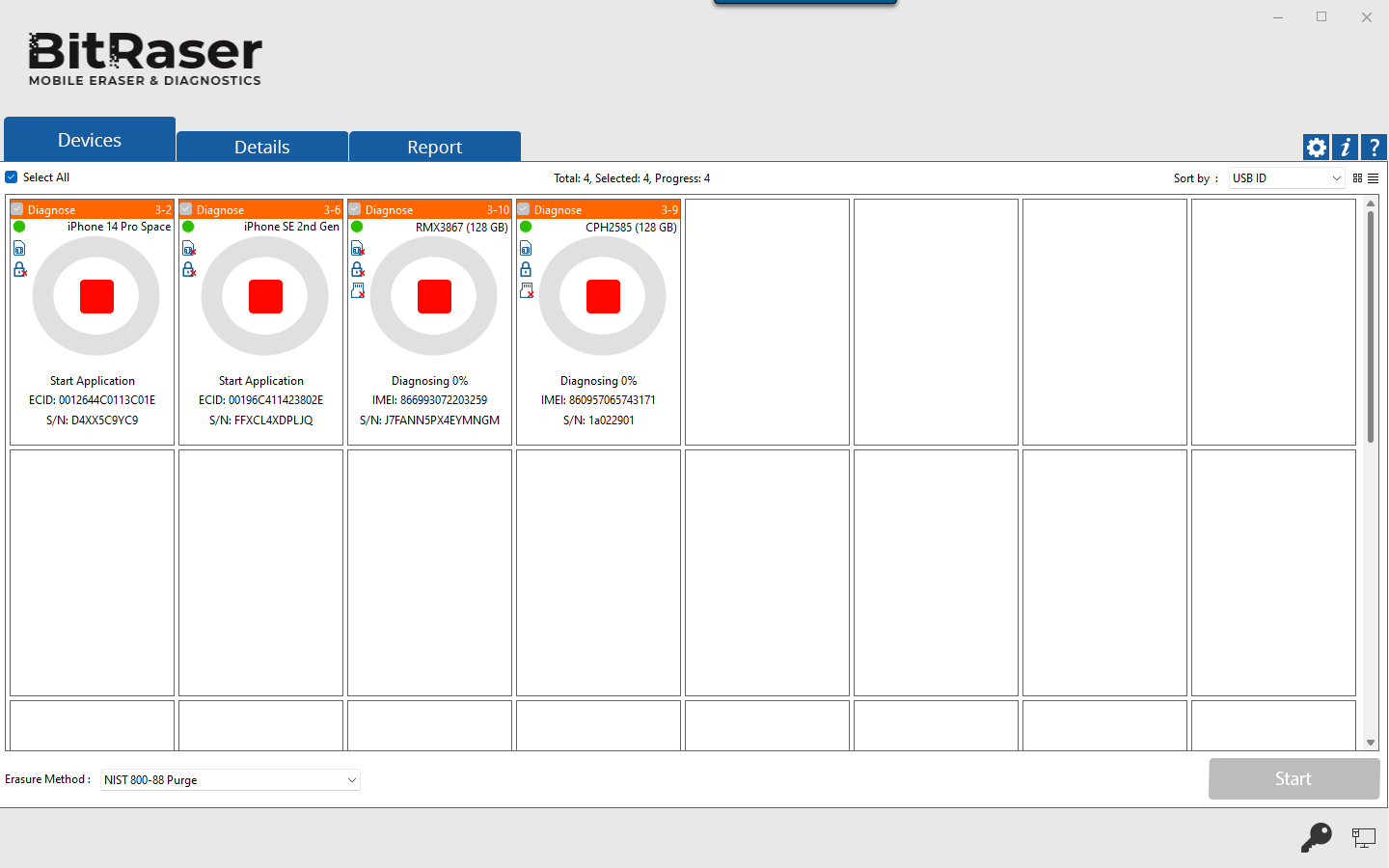
Task: Toggle checkbox for device 3-6
Action: coord(186,209)
